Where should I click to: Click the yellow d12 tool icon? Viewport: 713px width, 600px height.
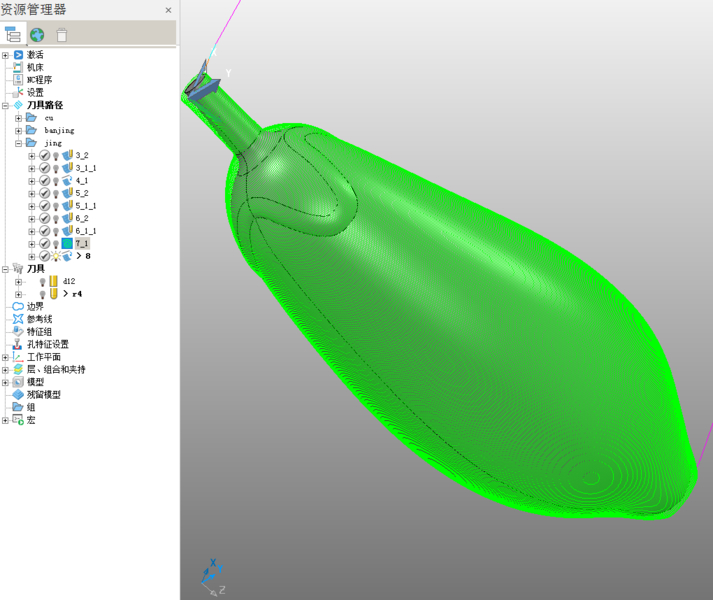pos(54,282)
